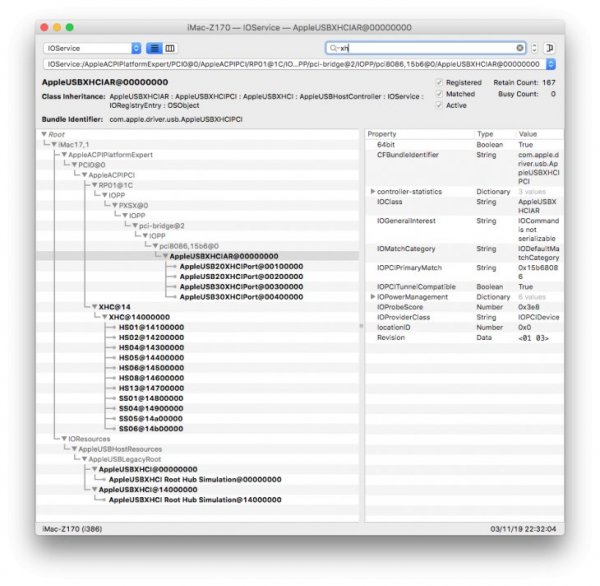
Task: Select the IOProbeScore property row
Action: point(464,307)
